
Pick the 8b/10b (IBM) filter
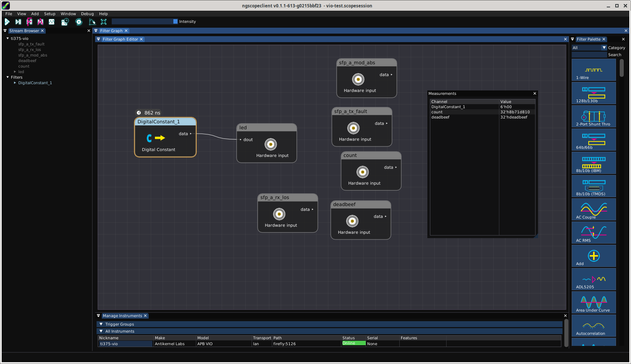pyautogui.click(x=594, y=163)
